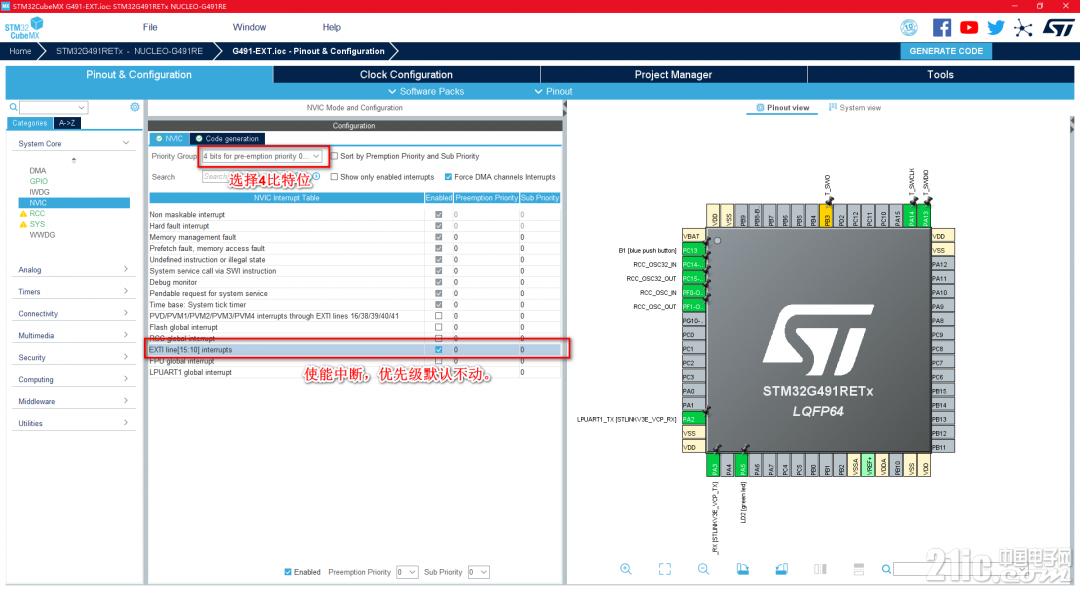Select yellow pin PB3 on chip

[x=827, y=216]
